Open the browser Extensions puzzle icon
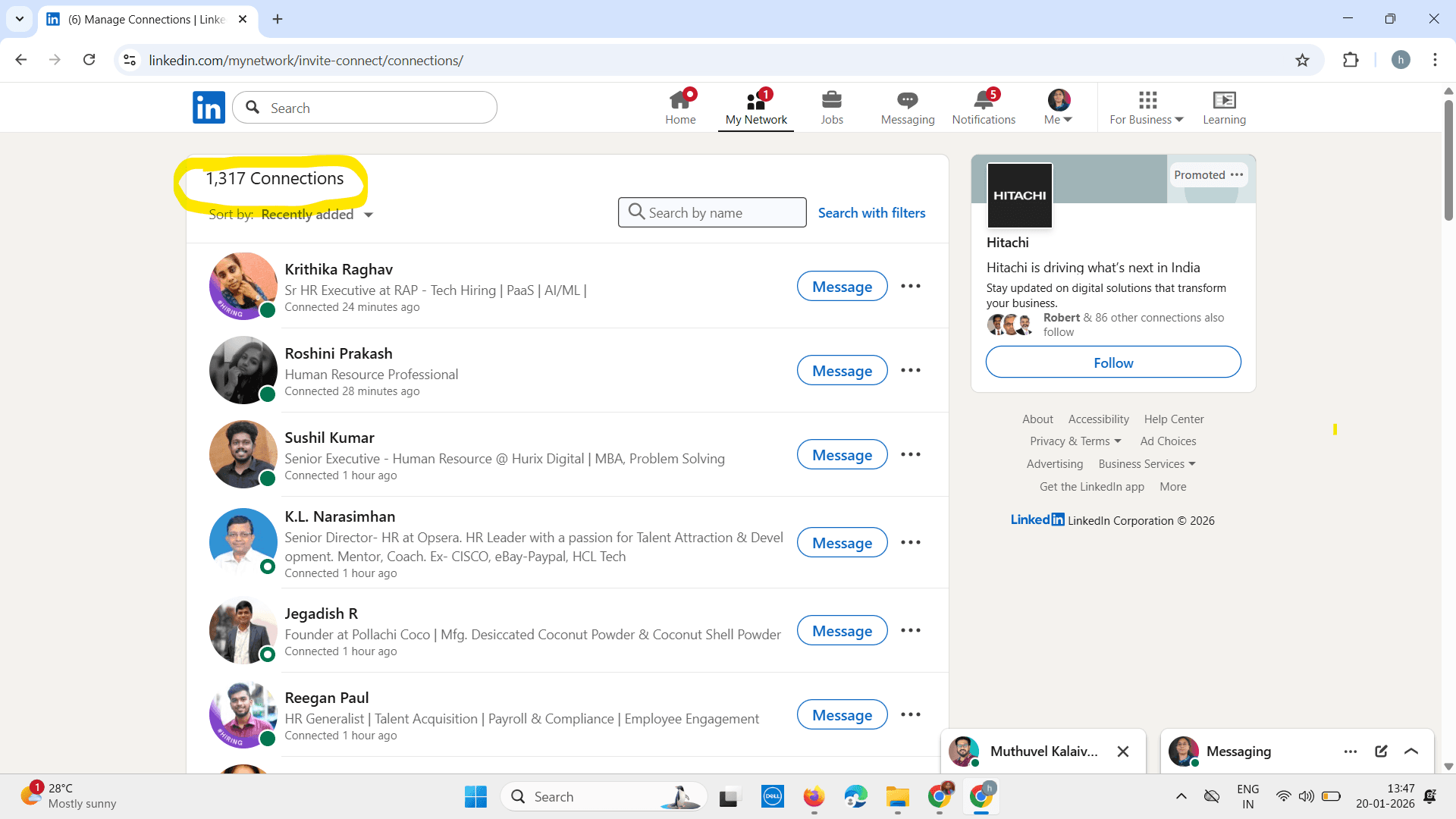Image resolution: width=1456 pixels, height=819 pixels. [1351, 60]
